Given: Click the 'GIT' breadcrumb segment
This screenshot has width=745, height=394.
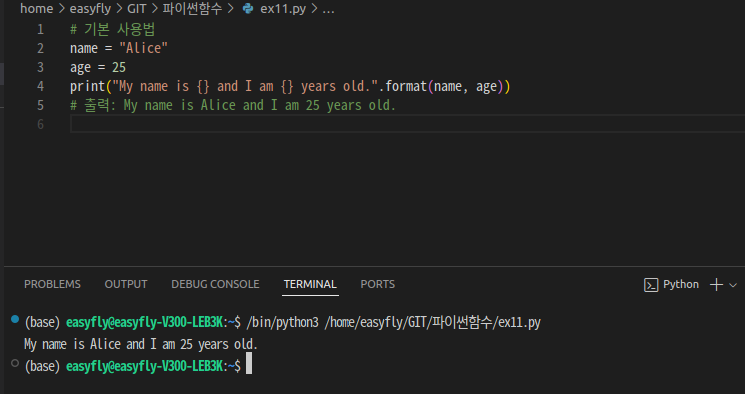Looking at the screenshot, I should tap(136, 9).
